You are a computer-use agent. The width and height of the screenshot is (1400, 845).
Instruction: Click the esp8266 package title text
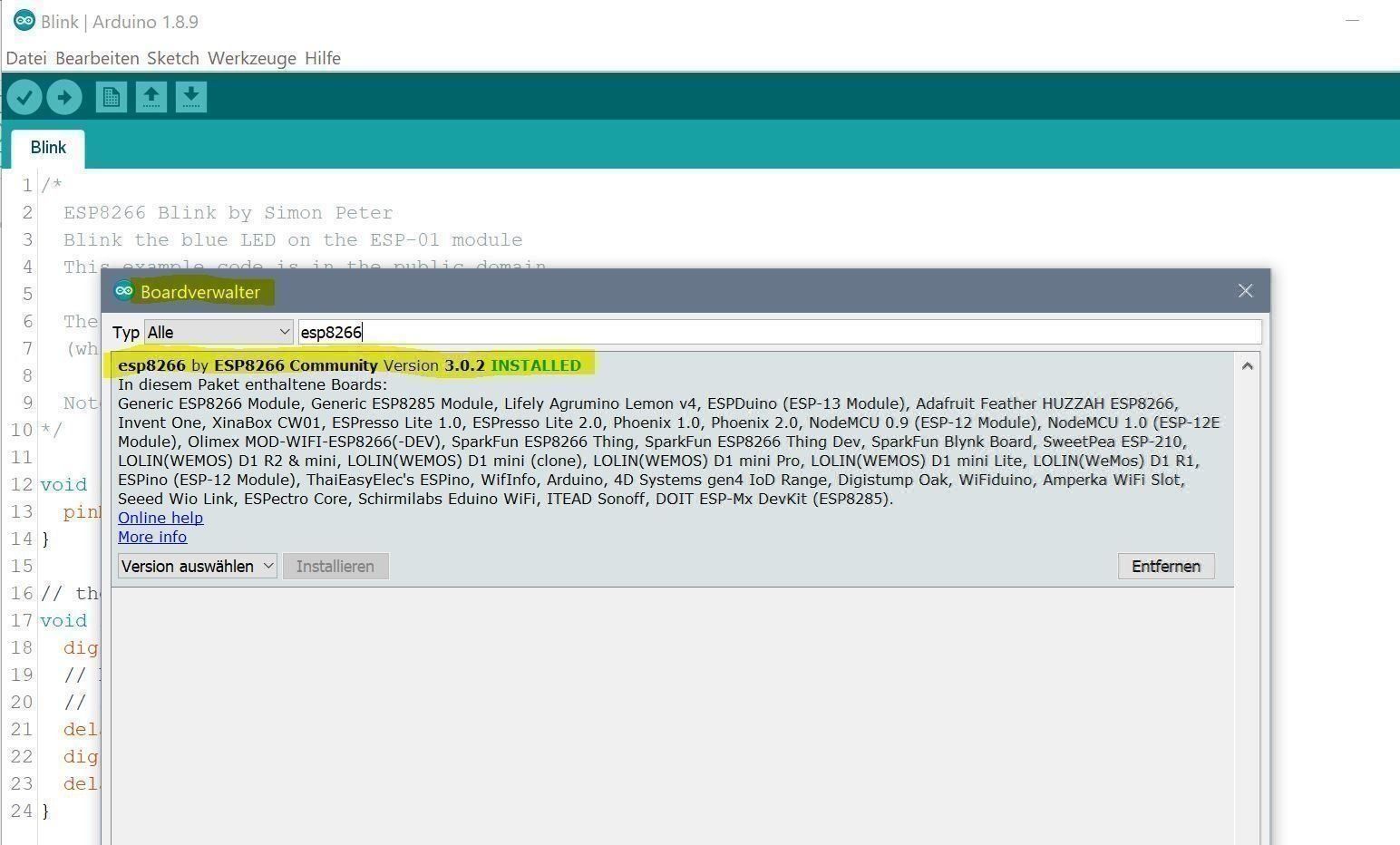pos(151,365)
